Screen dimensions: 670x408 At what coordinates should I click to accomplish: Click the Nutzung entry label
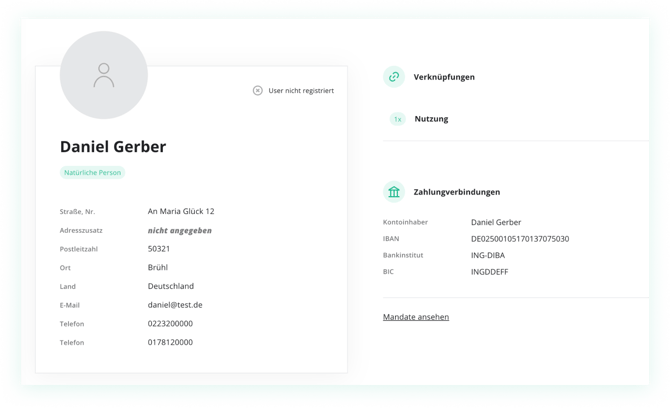(431, 119)
